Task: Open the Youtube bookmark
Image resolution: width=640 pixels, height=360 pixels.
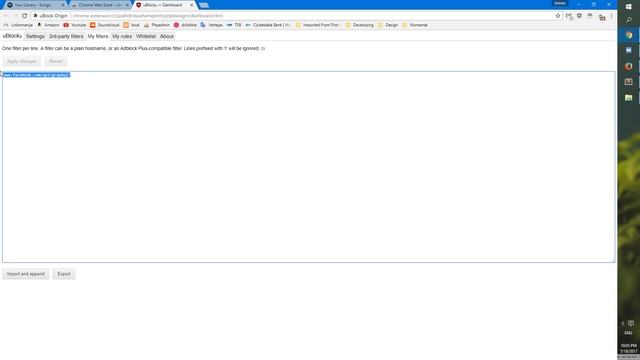Action: coord(75,25)
